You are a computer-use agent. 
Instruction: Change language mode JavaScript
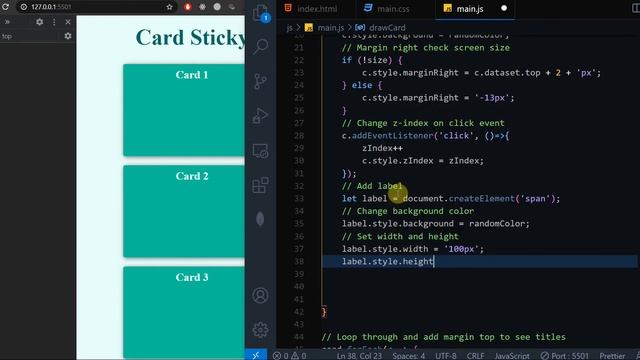(512, 356)
